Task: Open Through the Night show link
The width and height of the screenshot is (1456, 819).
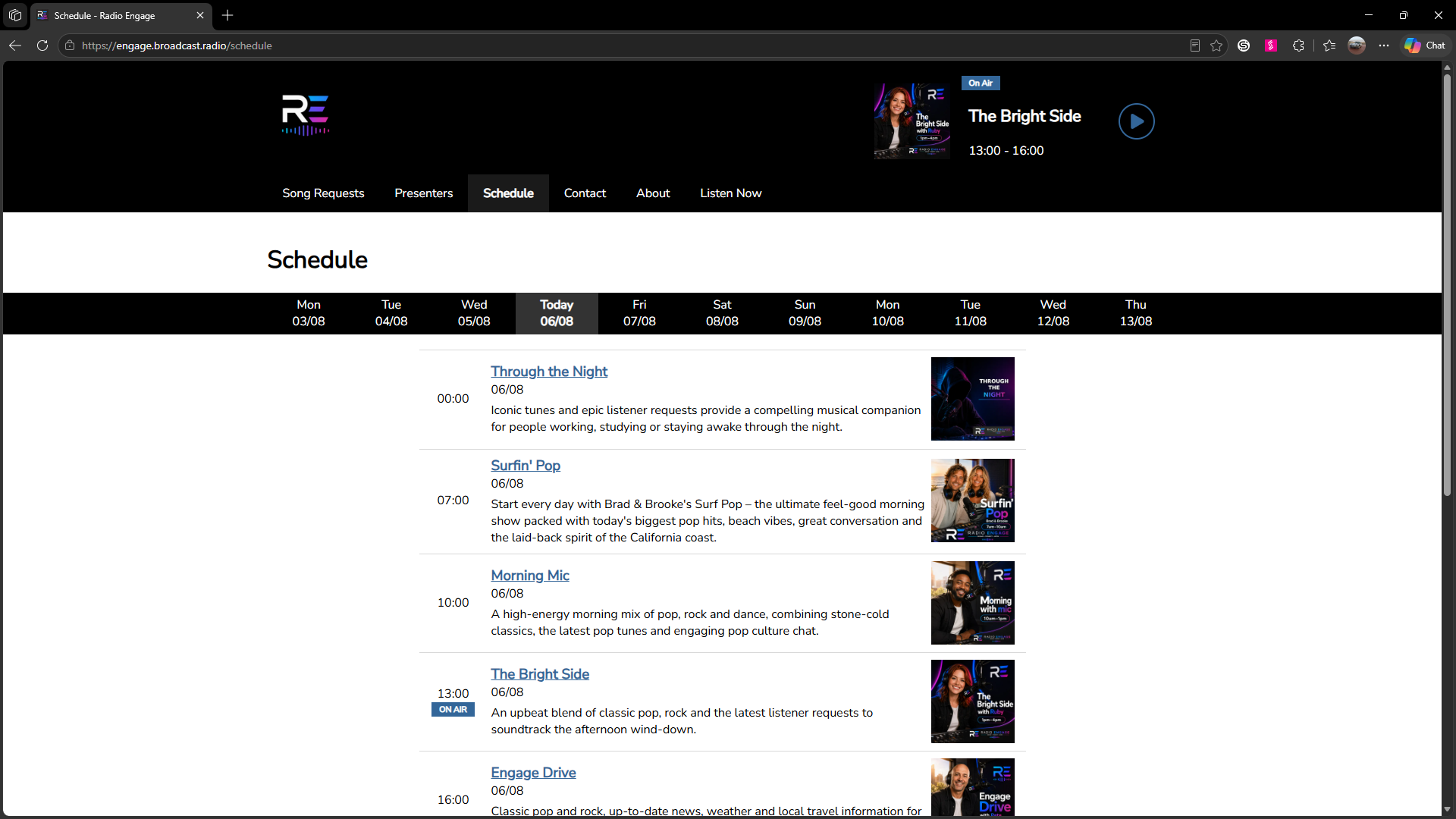Action: point(549,372)
